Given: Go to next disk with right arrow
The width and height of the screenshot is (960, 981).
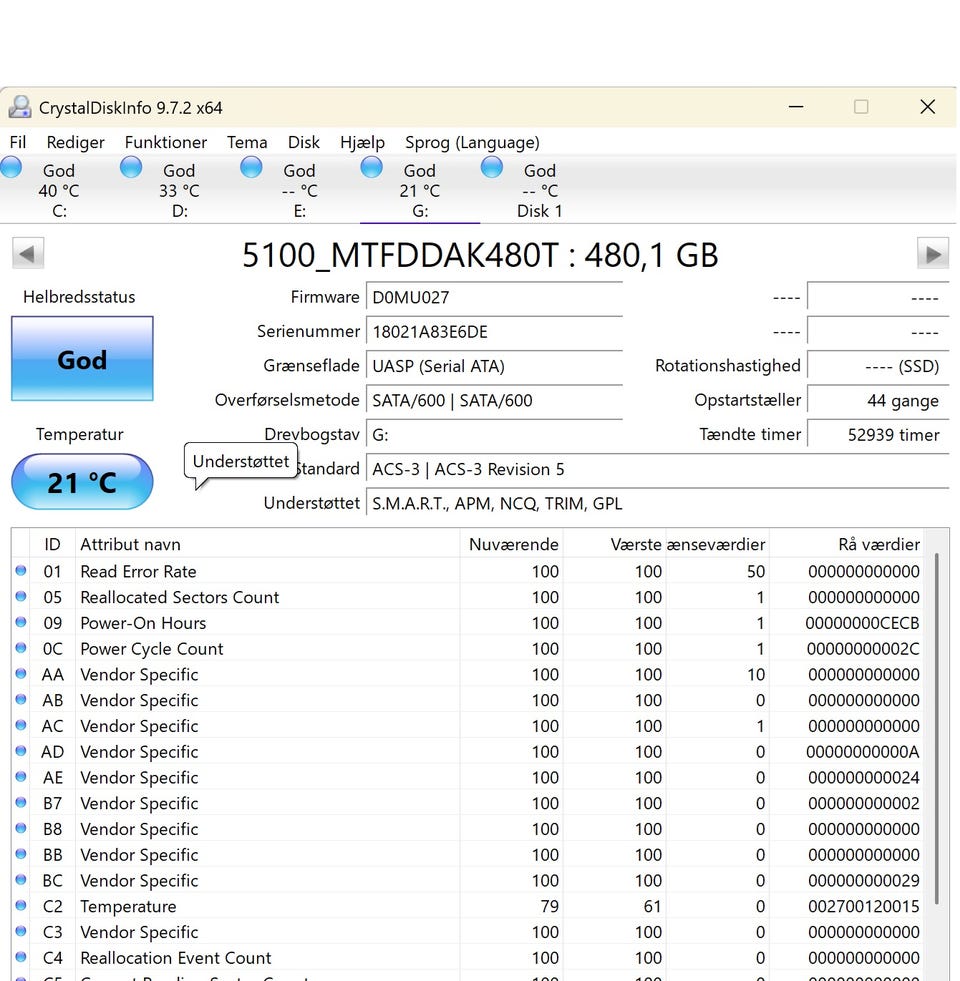Looking at the screenshot, I should [x=932, y=254].
